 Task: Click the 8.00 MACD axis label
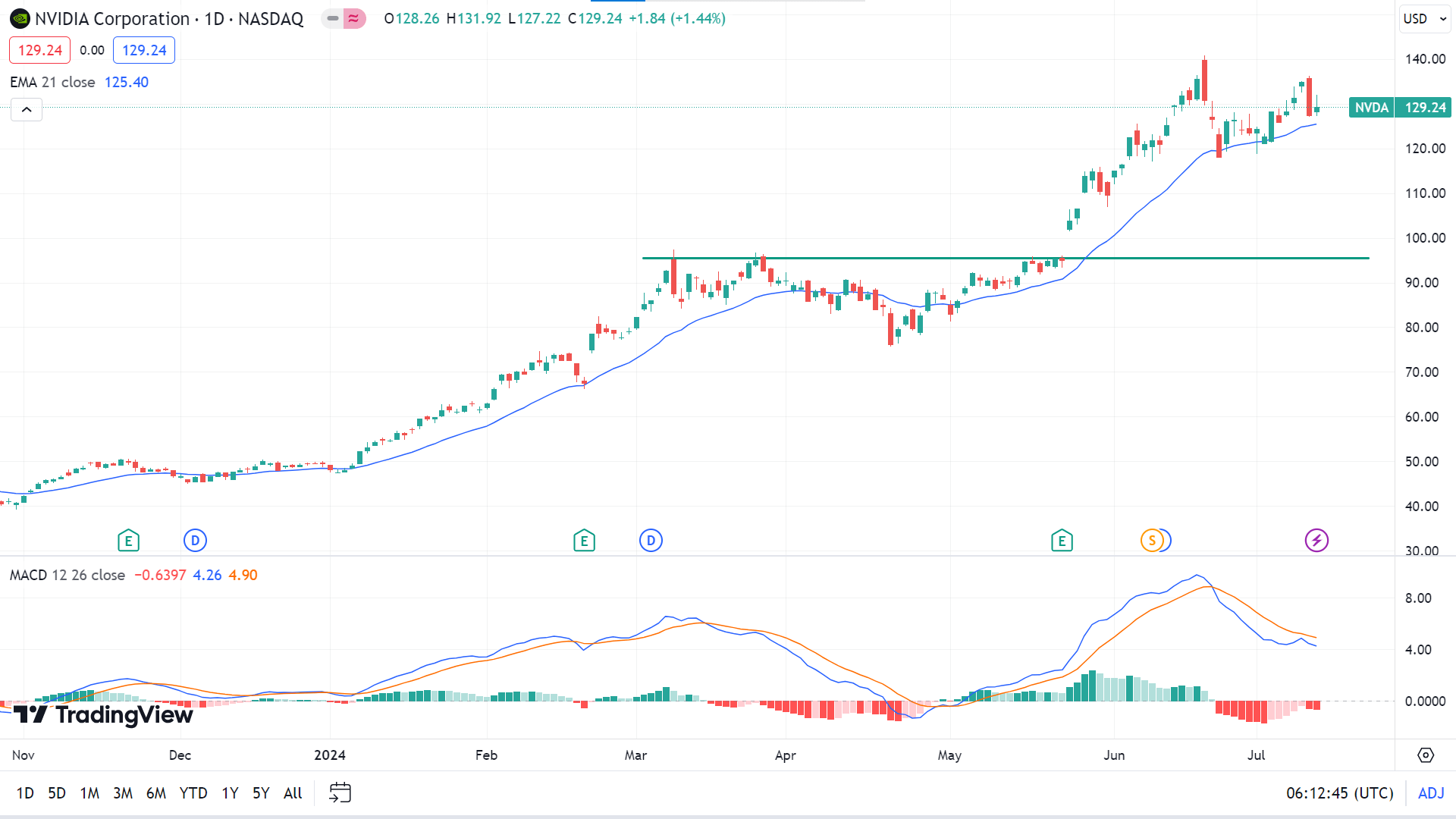(x=1418, y=598)
